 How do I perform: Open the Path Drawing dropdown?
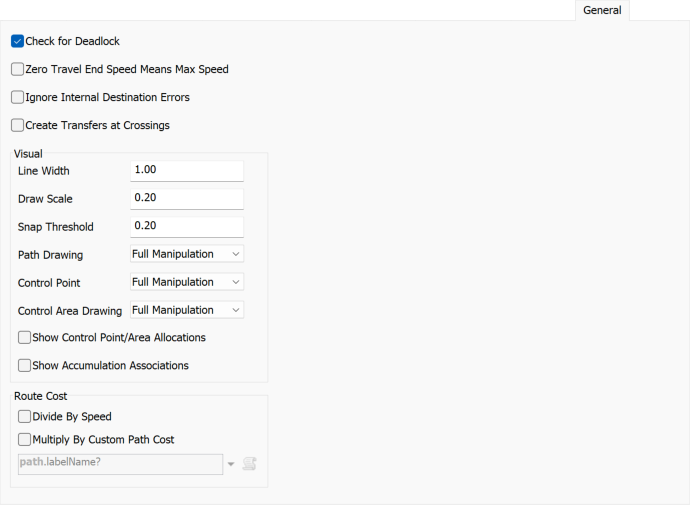(x=187, y=254)
